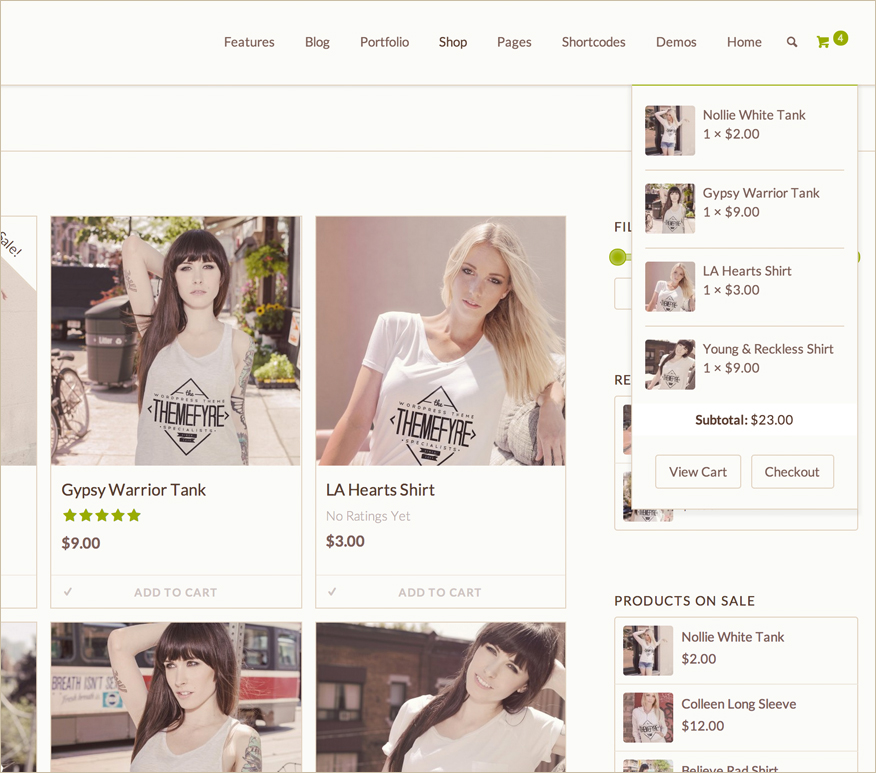Click the Gypsy Warrior Tank product title

(134, 490)
